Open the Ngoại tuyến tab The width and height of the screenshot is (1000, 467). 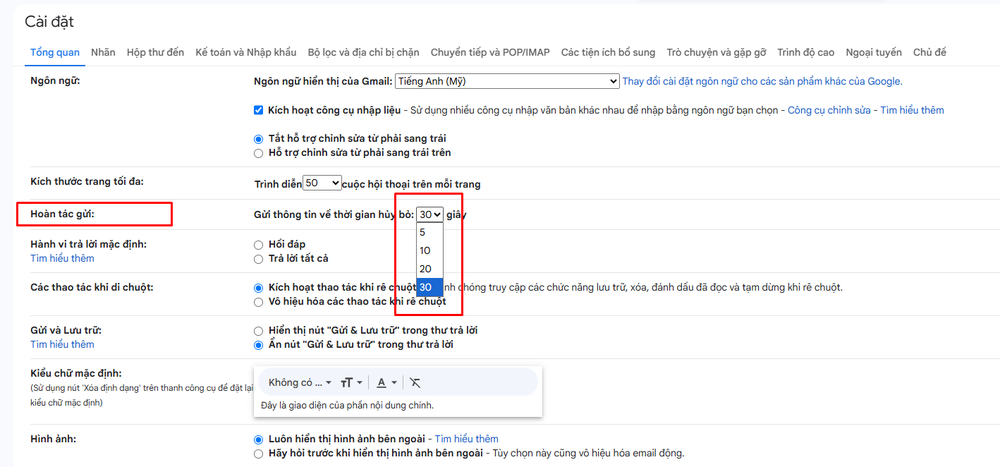[874, 52]
